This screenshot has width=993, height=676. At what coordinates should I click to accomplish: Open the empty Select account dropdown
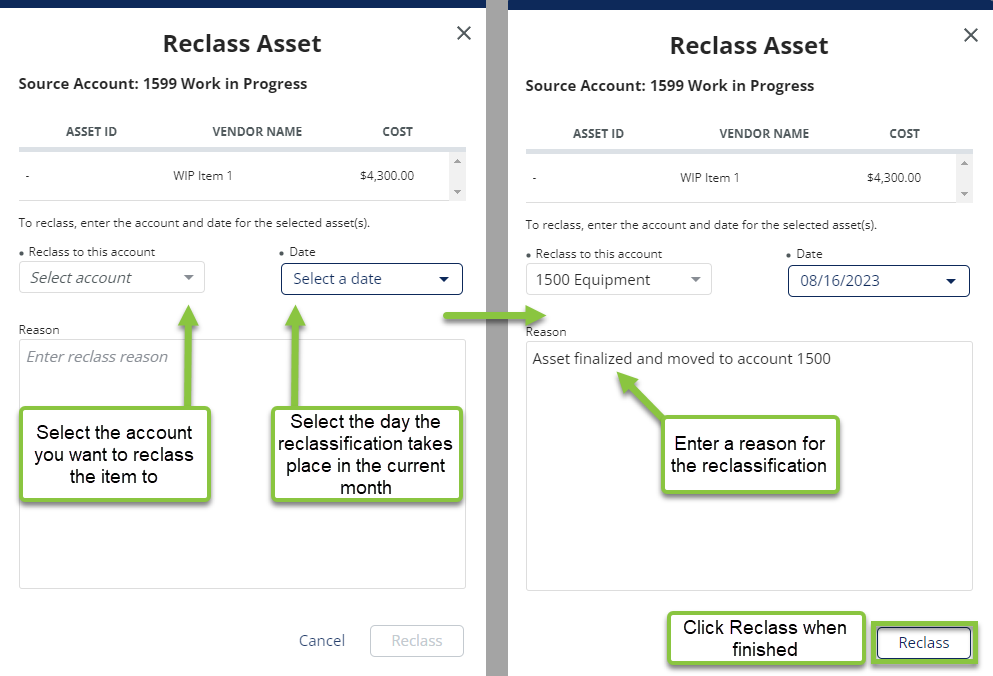(x=112, y=277)
